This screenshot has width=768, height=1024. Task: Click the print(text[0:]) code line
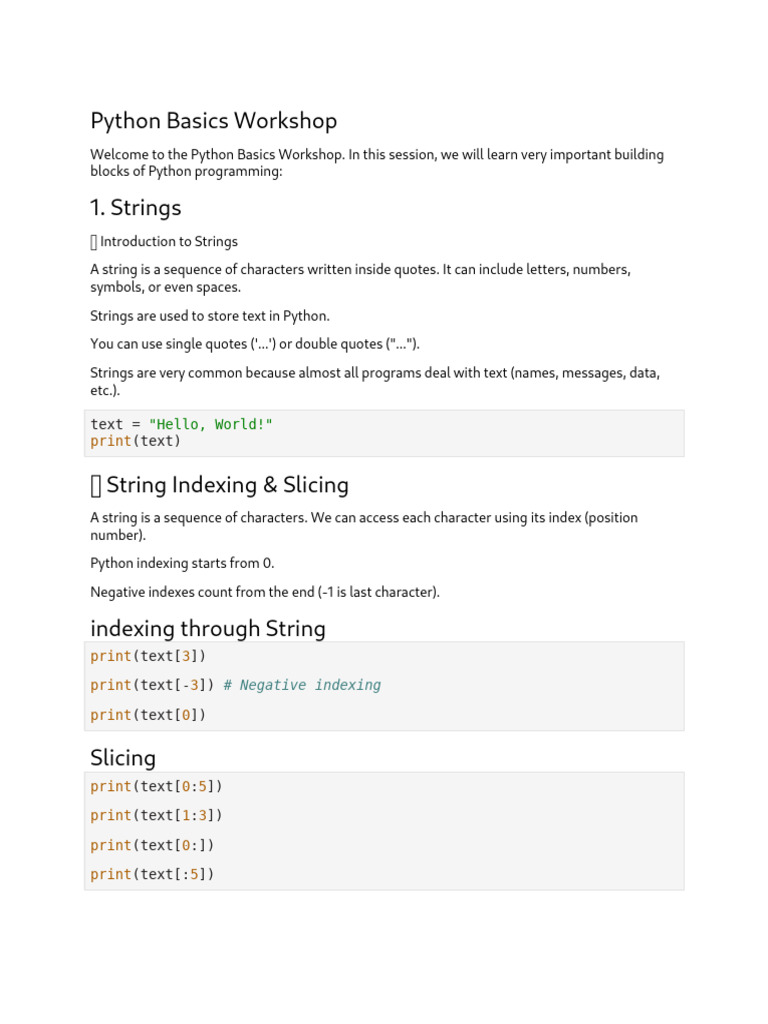pos(152,845)
